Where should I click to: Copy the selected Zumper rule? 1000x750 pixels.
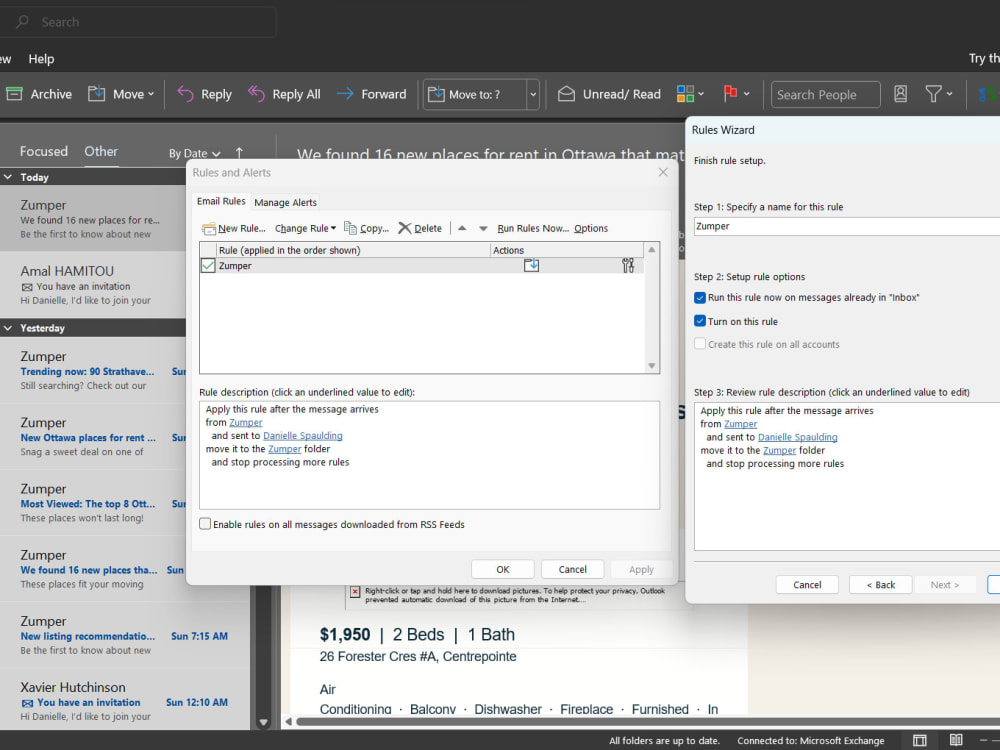coord(366,228)
